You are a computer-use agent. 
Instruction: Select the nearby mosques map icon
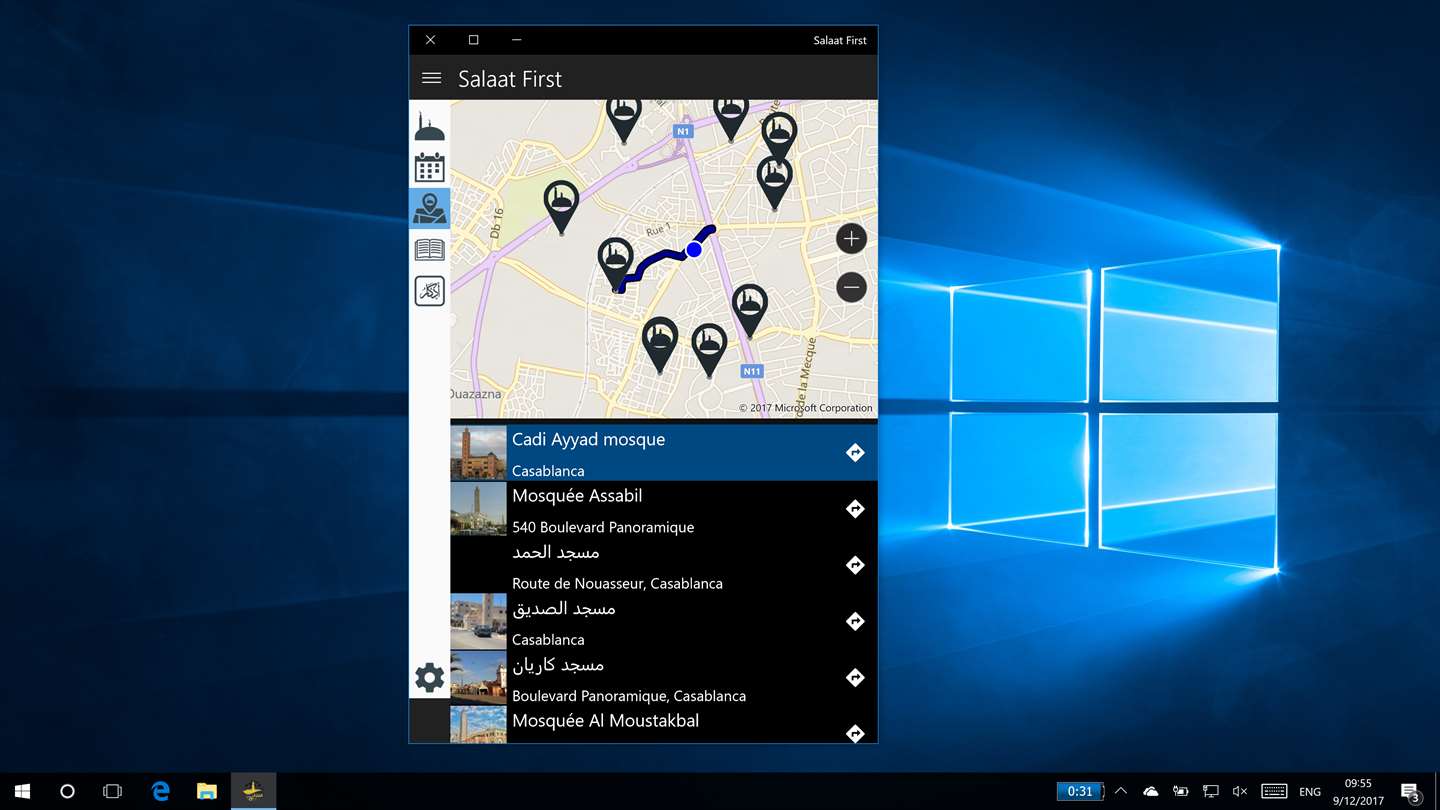point(429,208)
